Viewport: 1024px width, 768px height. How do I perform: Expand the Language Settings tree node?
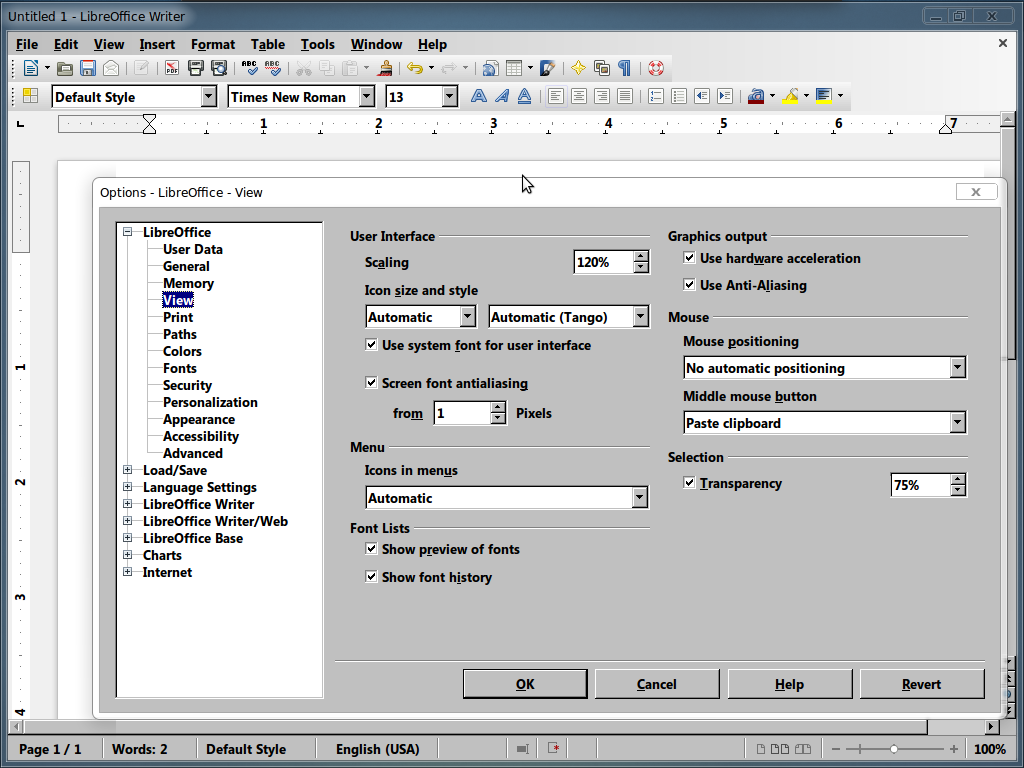click(x=127, y=487)
